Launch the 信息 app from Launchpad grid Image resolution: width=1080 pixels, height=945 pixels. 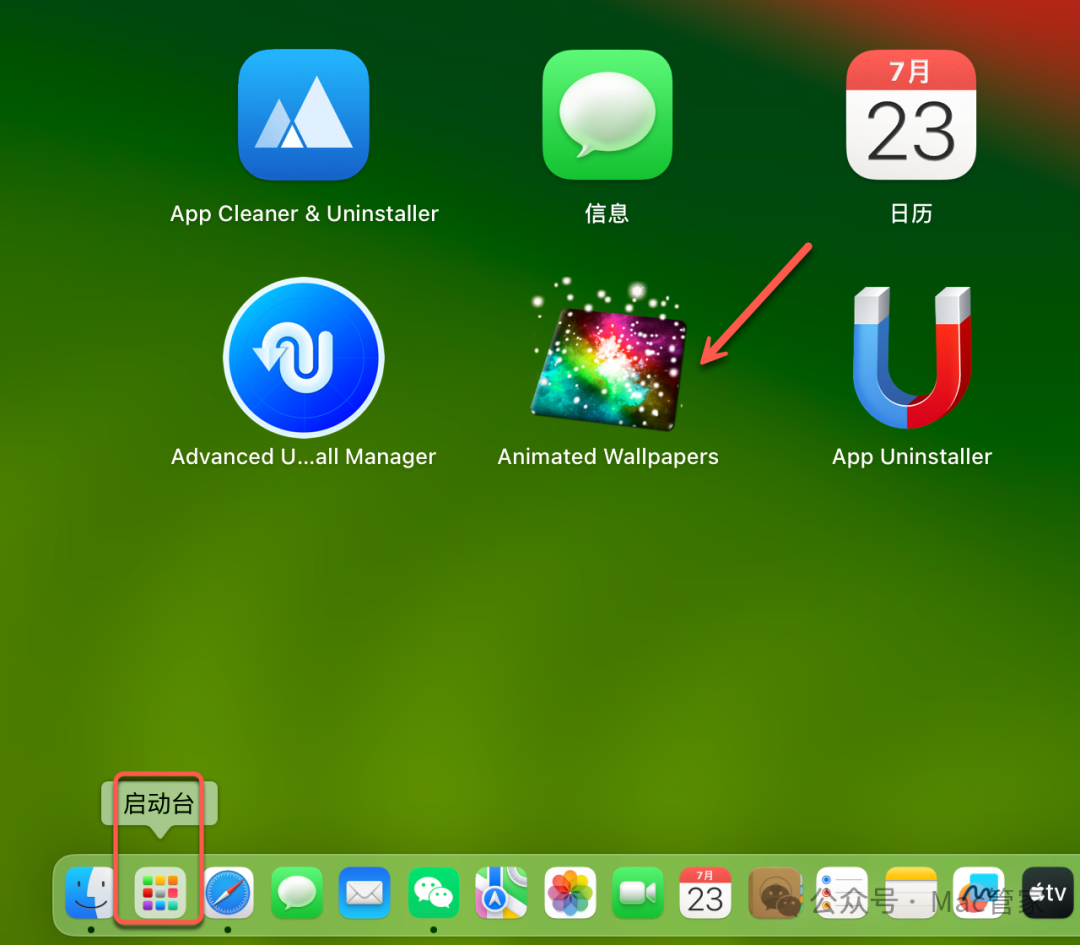point(608,114)
